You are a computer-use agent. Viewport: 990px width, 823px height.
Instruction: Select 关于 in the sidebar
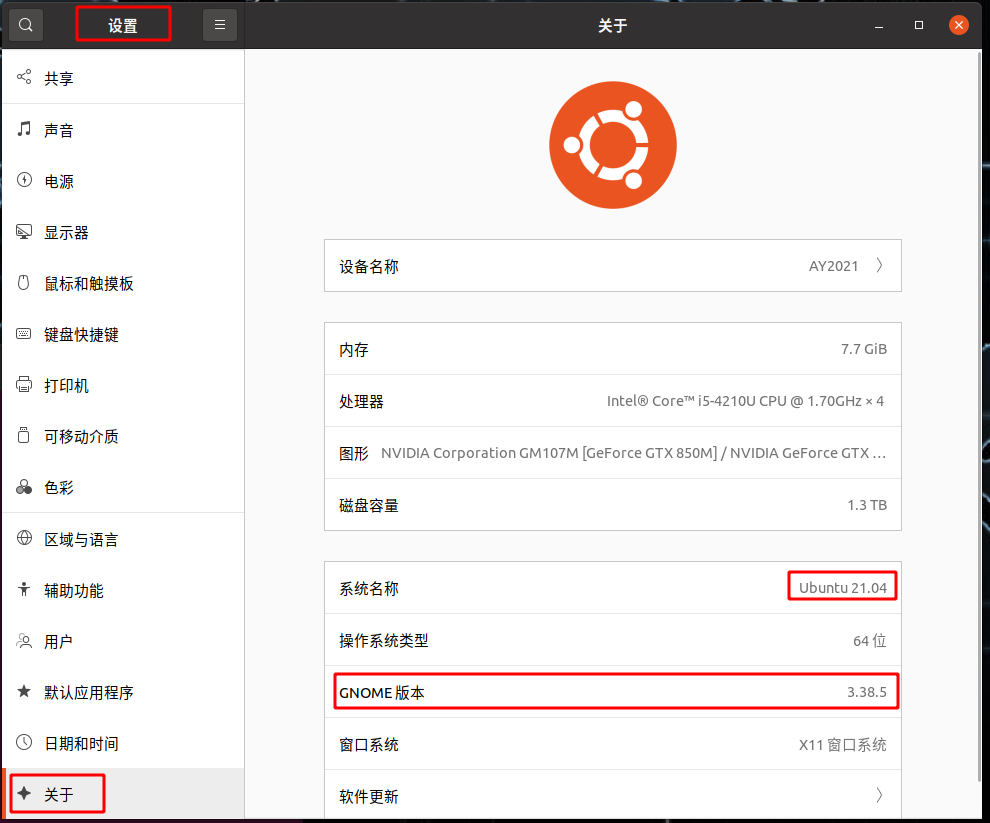point(123,794)
